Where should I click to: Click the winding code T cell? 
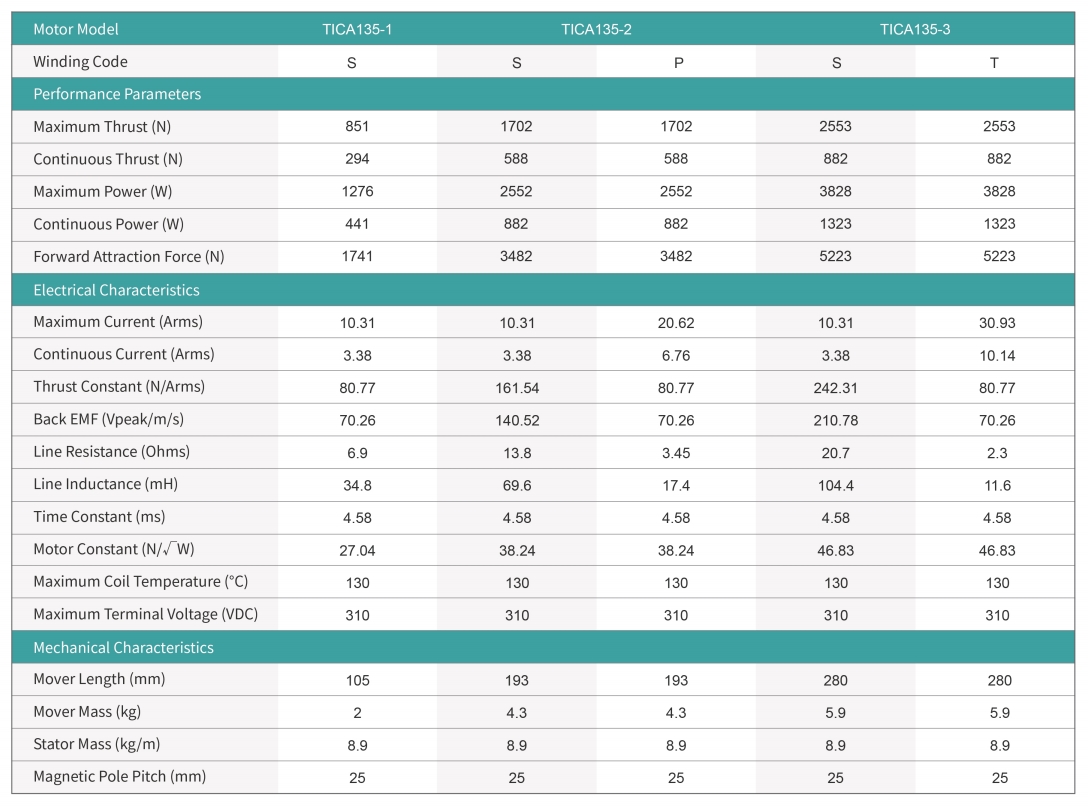pyautogui.click(x=994, y=62)
